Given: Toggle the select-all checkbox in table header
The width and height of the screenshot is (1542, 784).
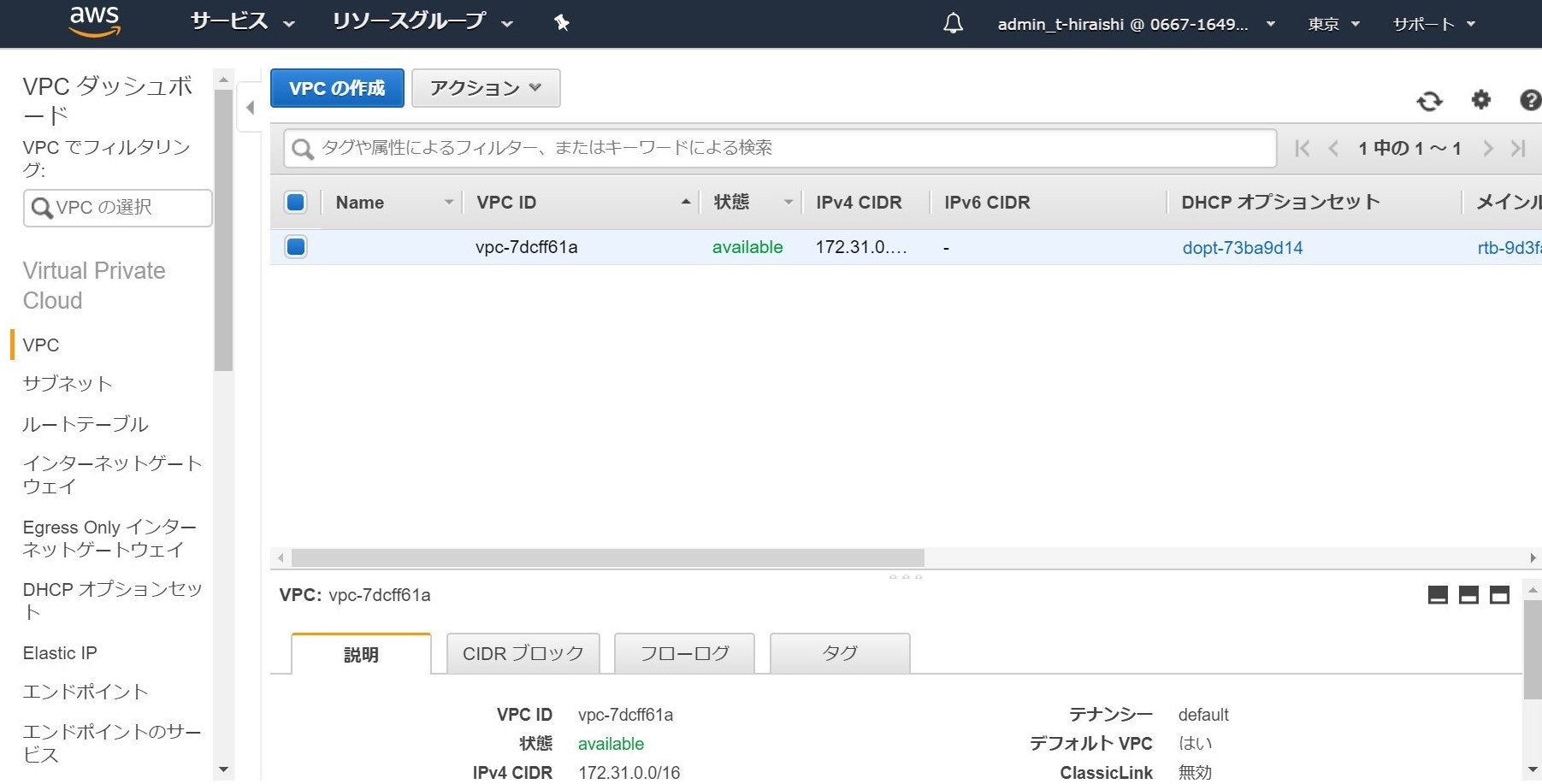Looking at the screenshot, I should pyautogui.click(x=296, y=203).
